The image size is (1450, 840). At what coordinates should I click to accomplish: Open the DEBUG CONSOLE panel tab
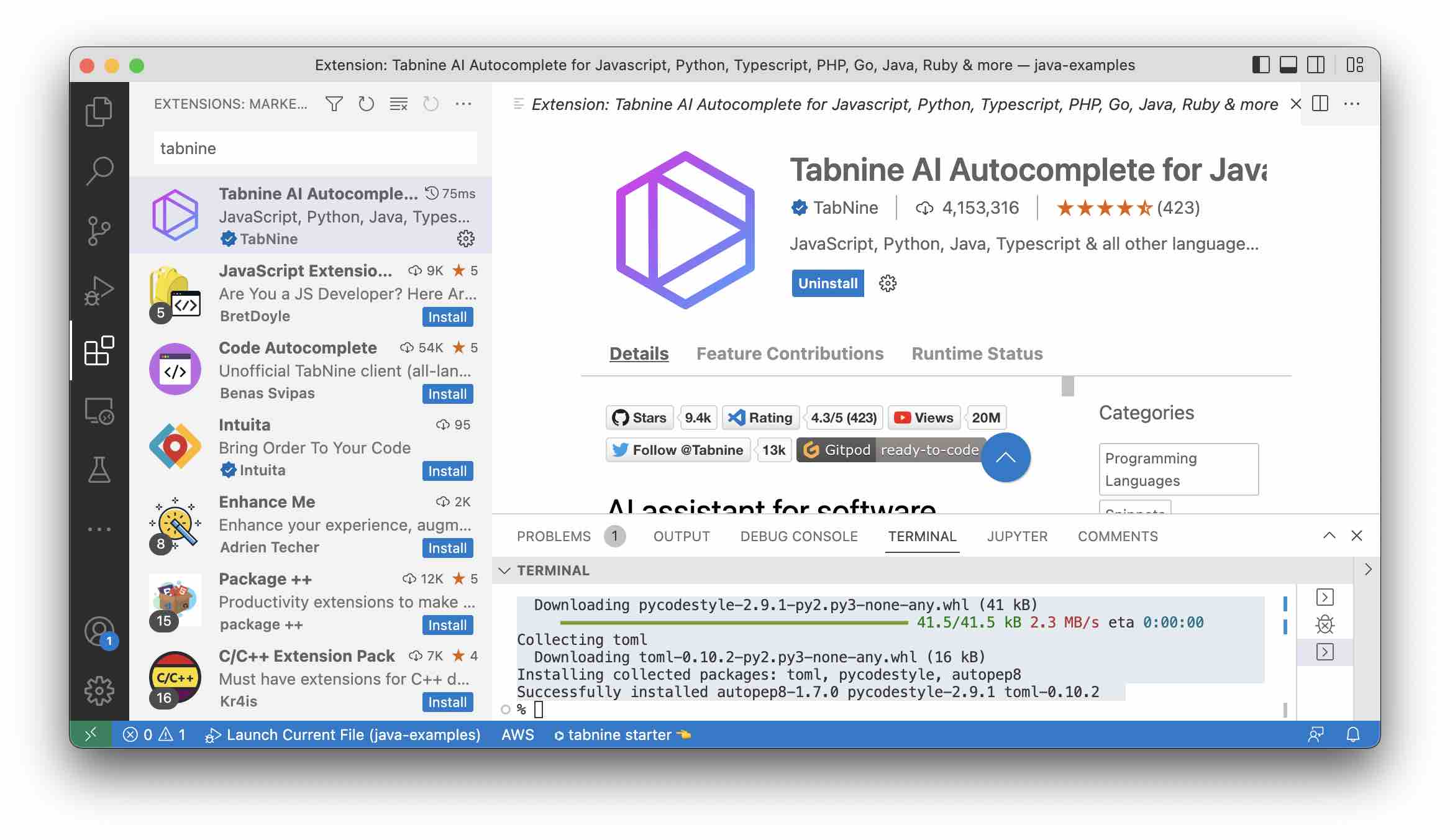[x=800, y=536]
